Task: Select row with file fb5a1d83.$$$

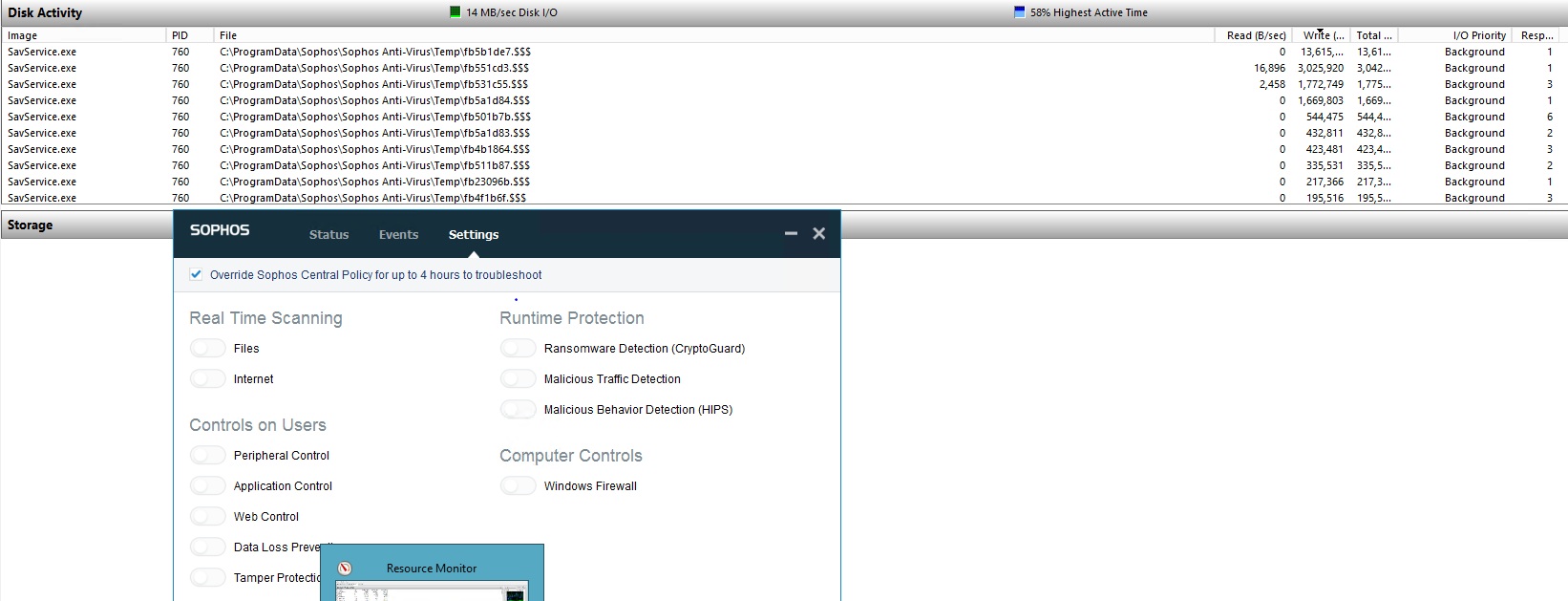Action: click(784, 133)
